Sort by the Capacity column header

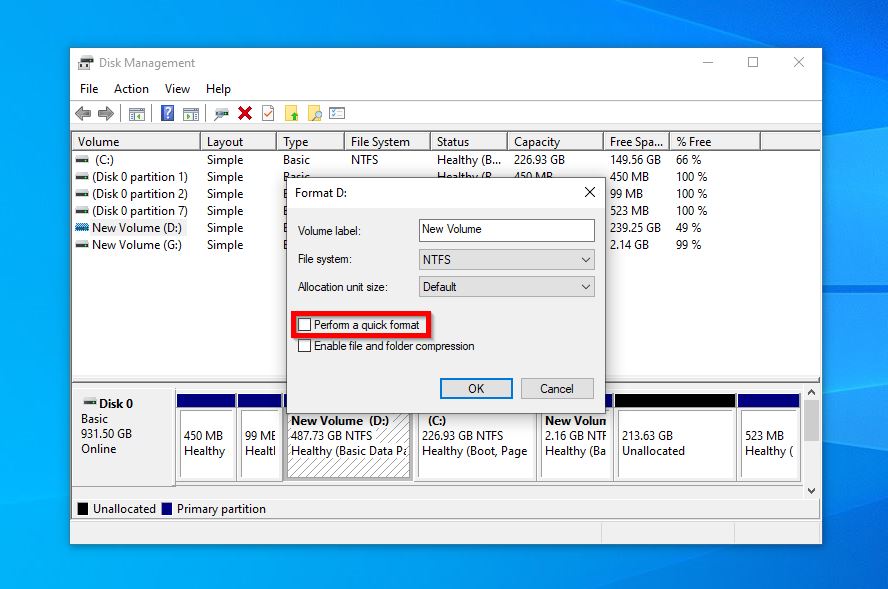[555, 142]
